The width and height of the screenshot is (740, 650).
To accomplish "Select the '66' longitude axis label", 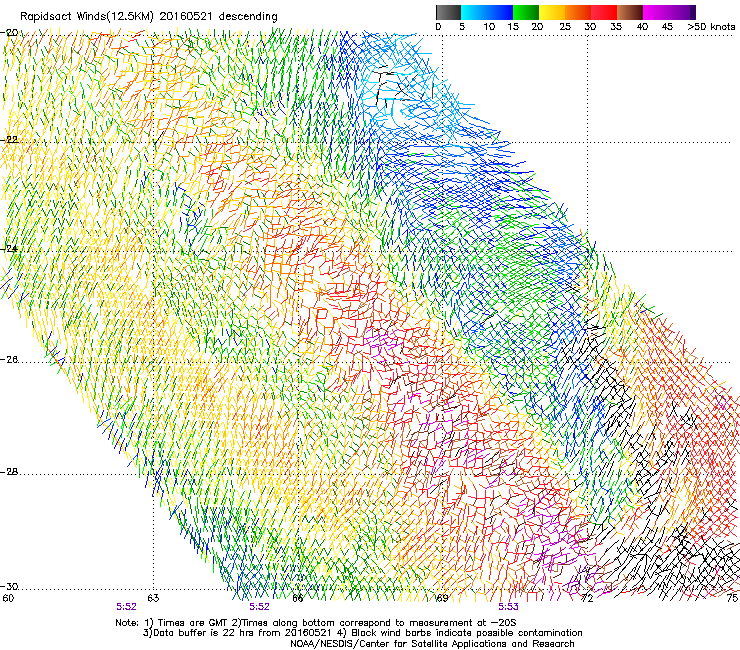I will (298, 598).
